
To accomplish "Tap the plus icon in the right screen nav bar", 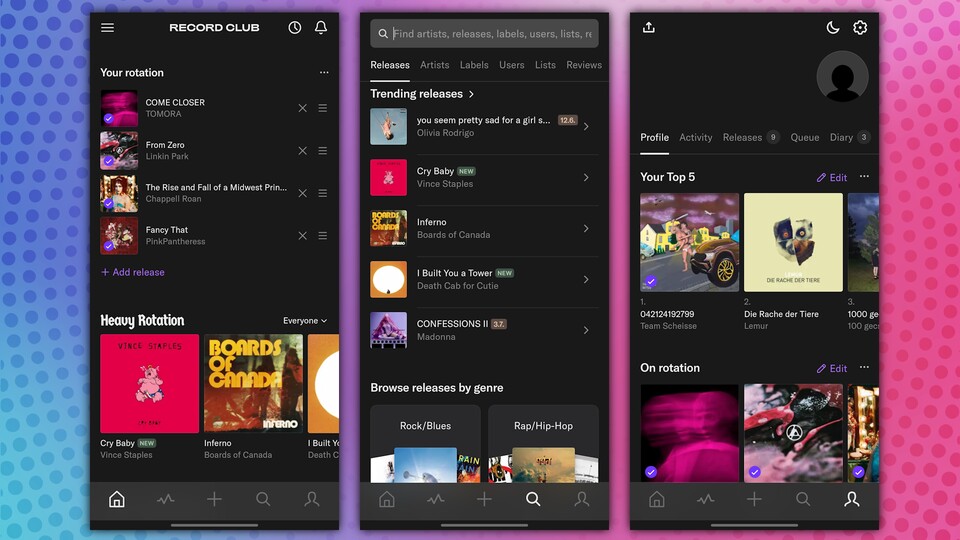I will point(754,500).
